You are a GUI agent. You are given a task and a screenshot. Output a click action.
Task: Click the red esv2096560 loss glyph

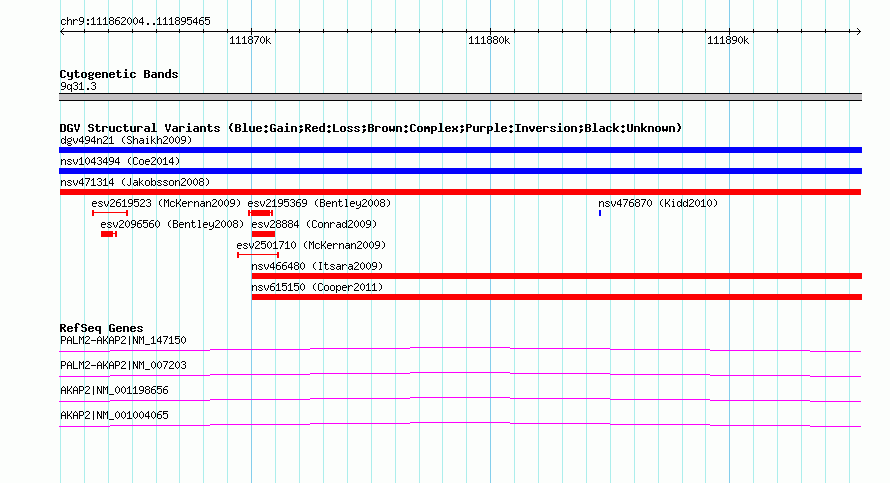point(109,234)
